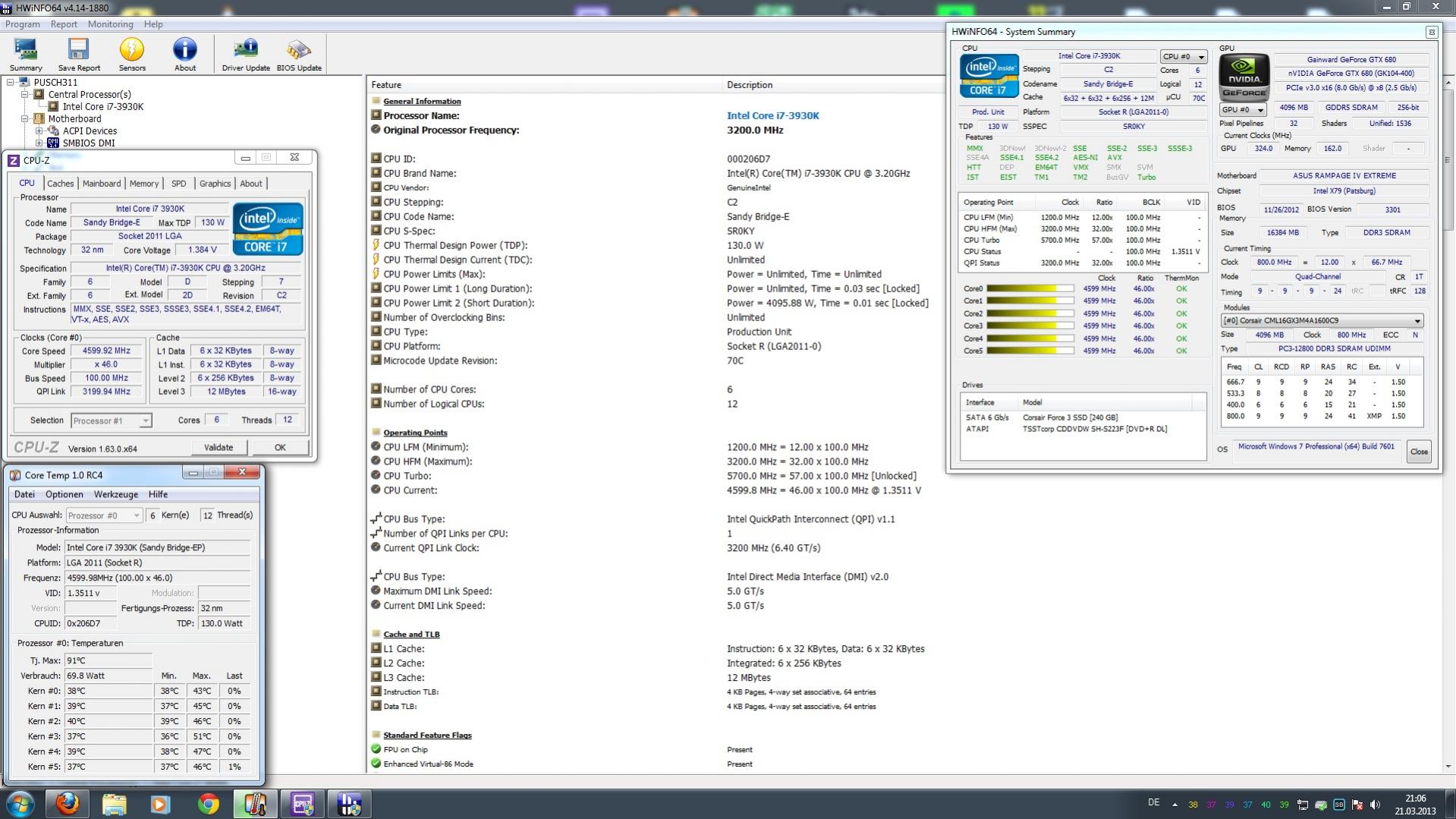Open the Windows Start menu
This screenshot has height=819, width=1456.
(20, 803)
